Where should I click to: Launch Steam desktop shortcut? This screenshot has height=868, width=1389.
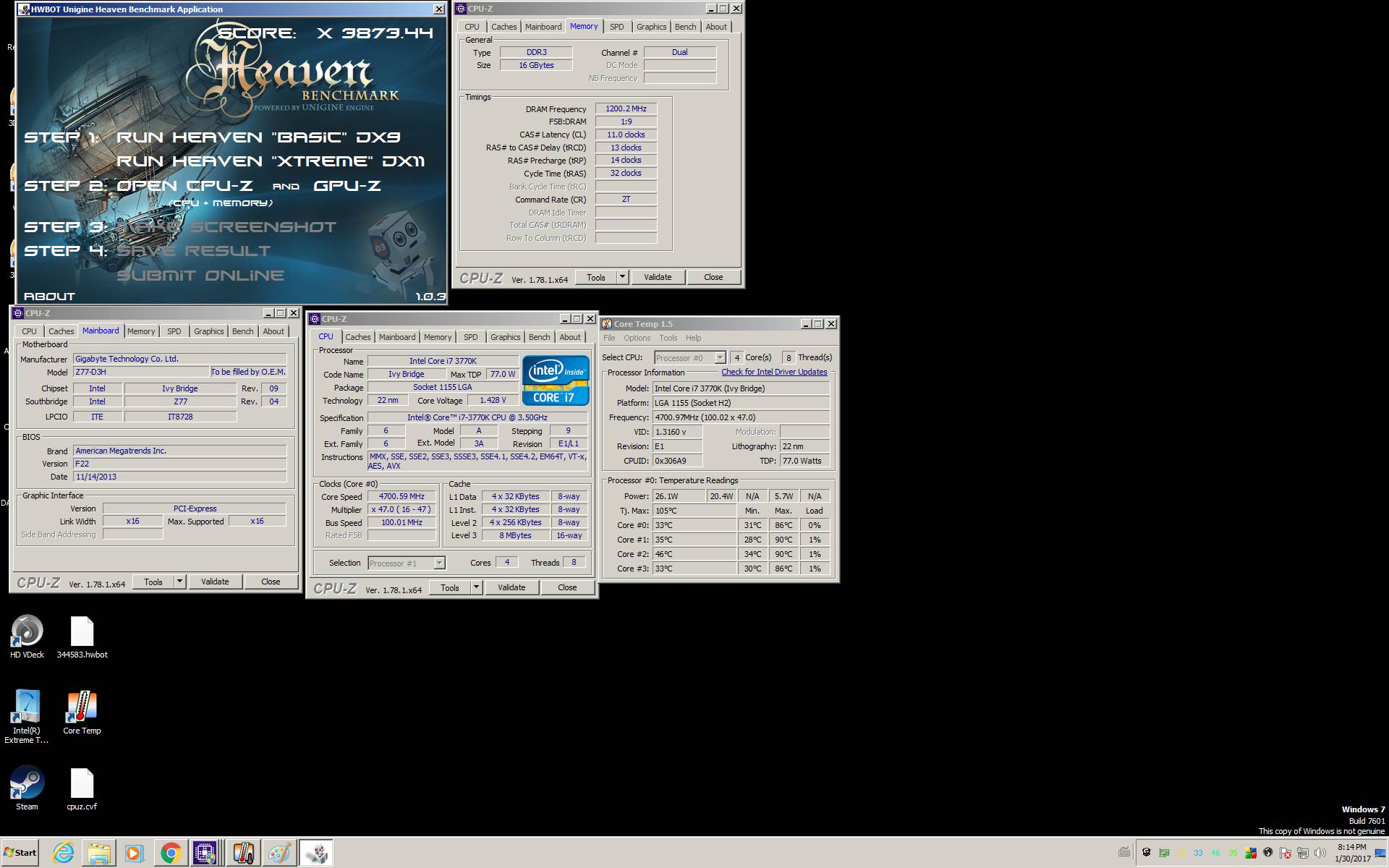(x=27, y=788)
